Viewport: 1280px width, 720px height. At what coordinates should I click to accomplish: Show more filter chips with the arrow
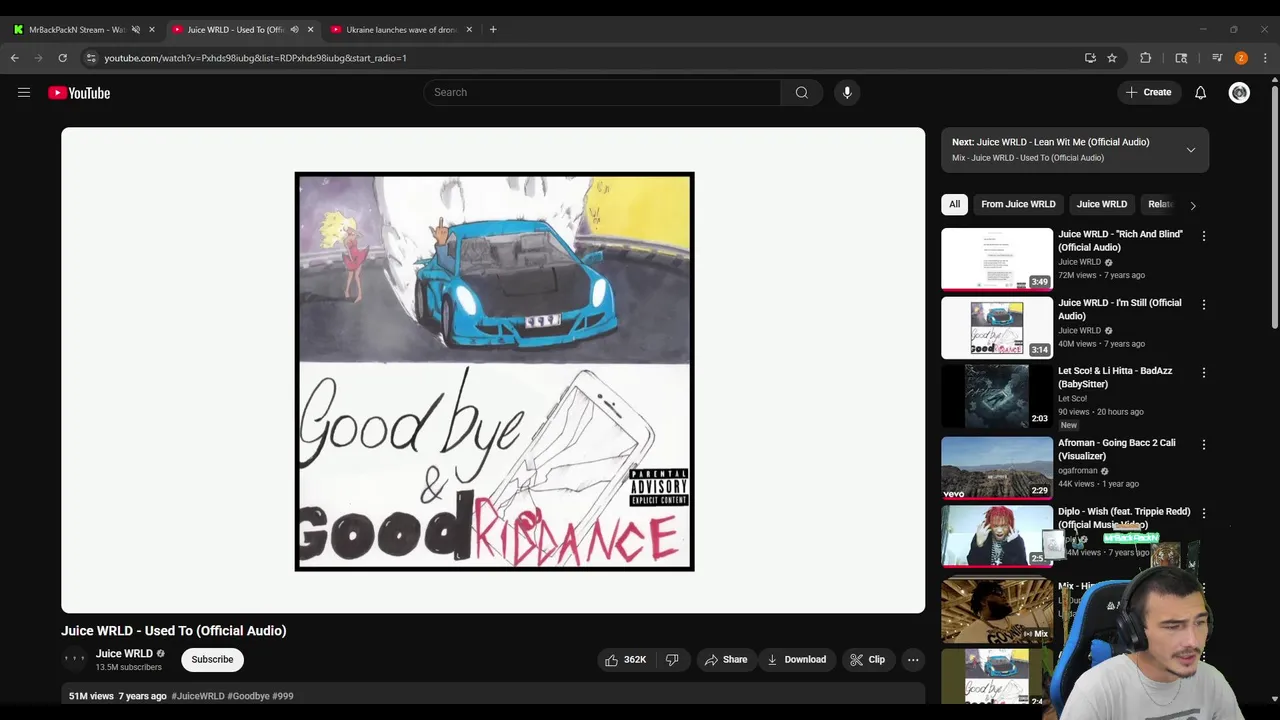(1192, 205)
